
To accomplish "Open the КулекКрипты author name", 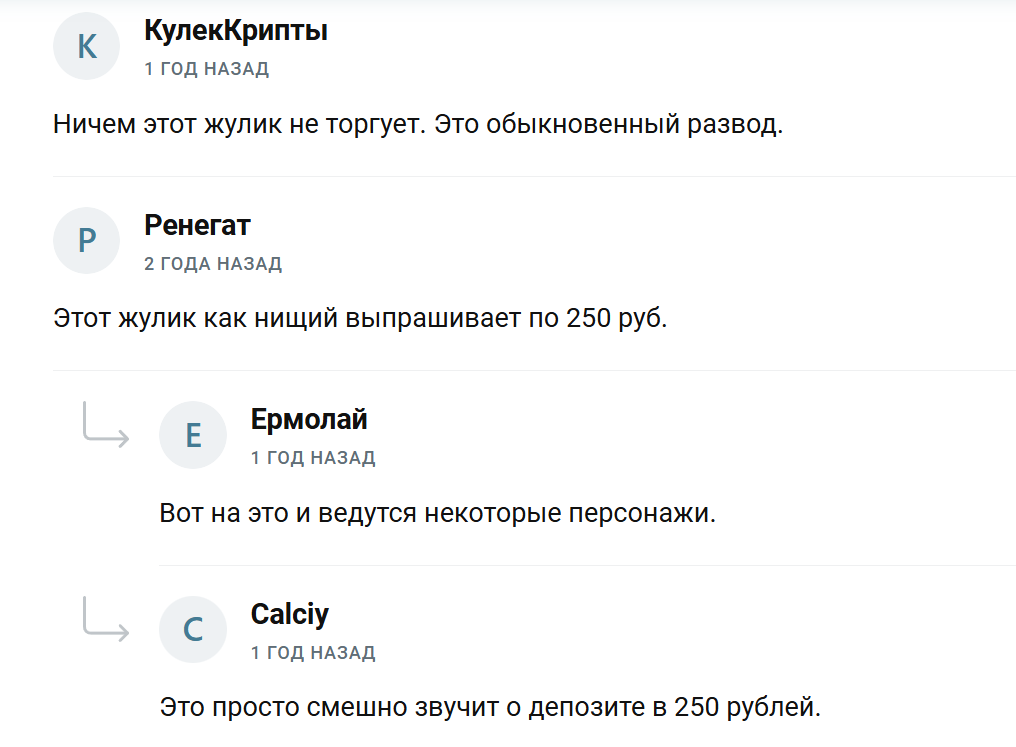I will [x=236, y=31].
